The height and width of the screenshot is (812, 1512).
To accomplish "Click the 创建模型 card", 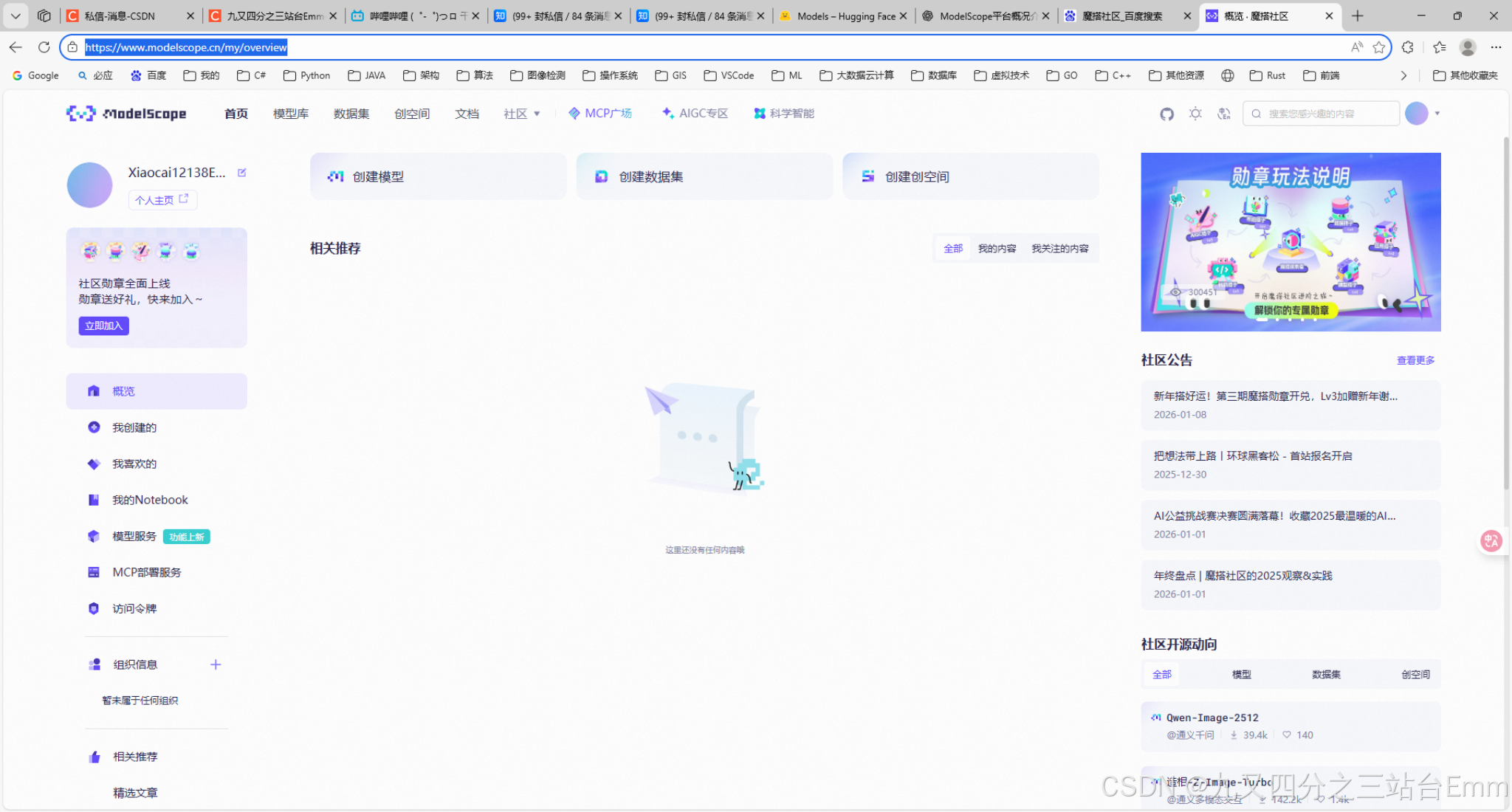I will 438,176.
